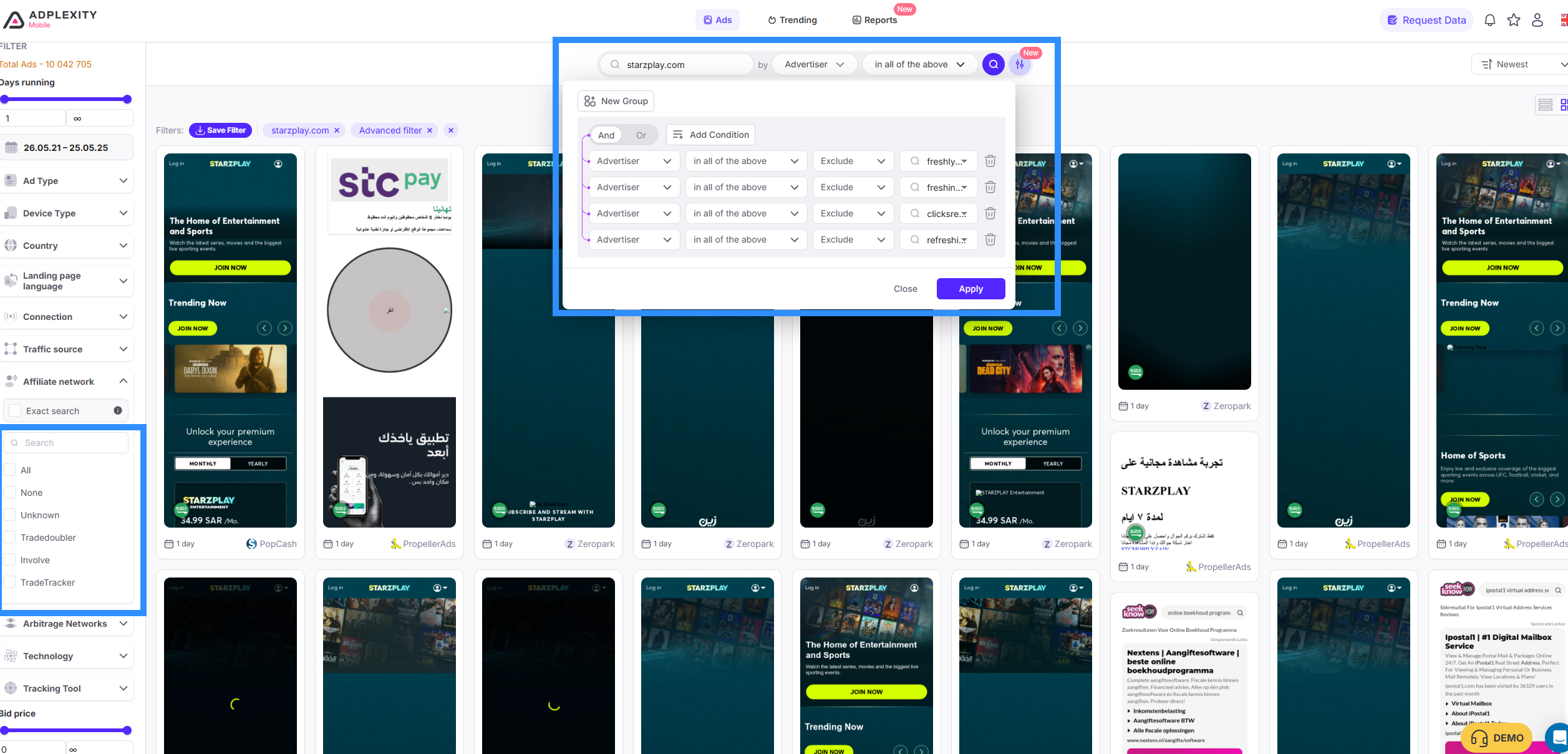Open top 'in all of the above' dropdown
This screenshot has height=754, width=1568.
tap(919, 64)
